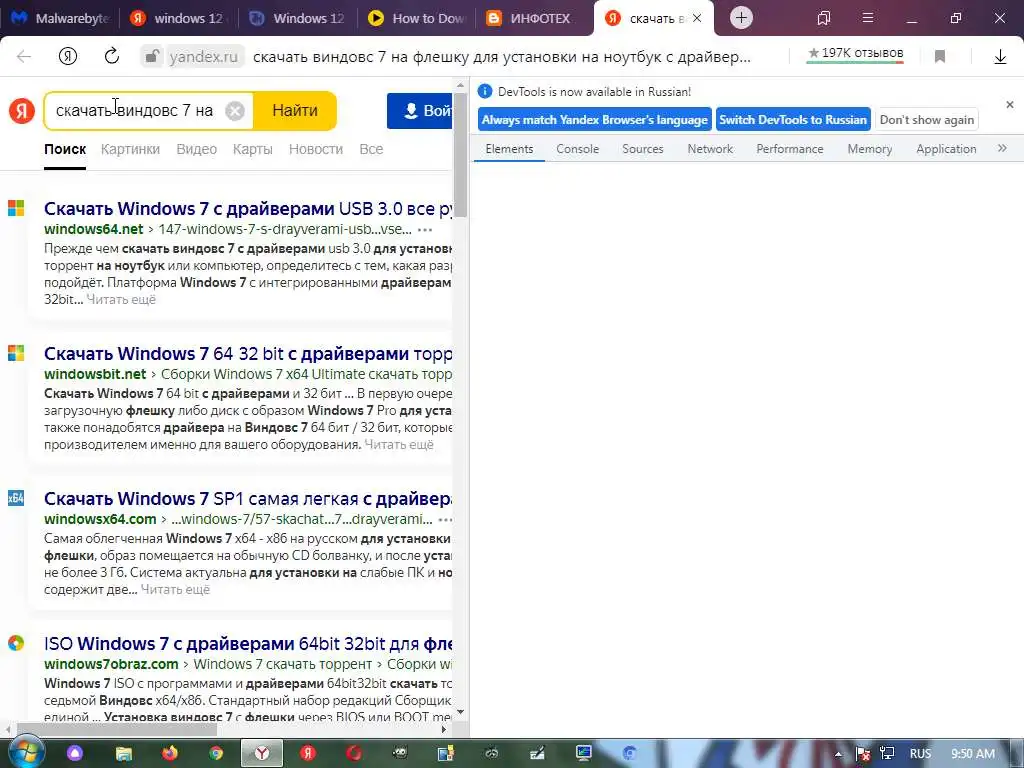This screenshot has width=1024, height=768.
Task: Open a new browser tab with plus button
Action: (x=741, y=18)
